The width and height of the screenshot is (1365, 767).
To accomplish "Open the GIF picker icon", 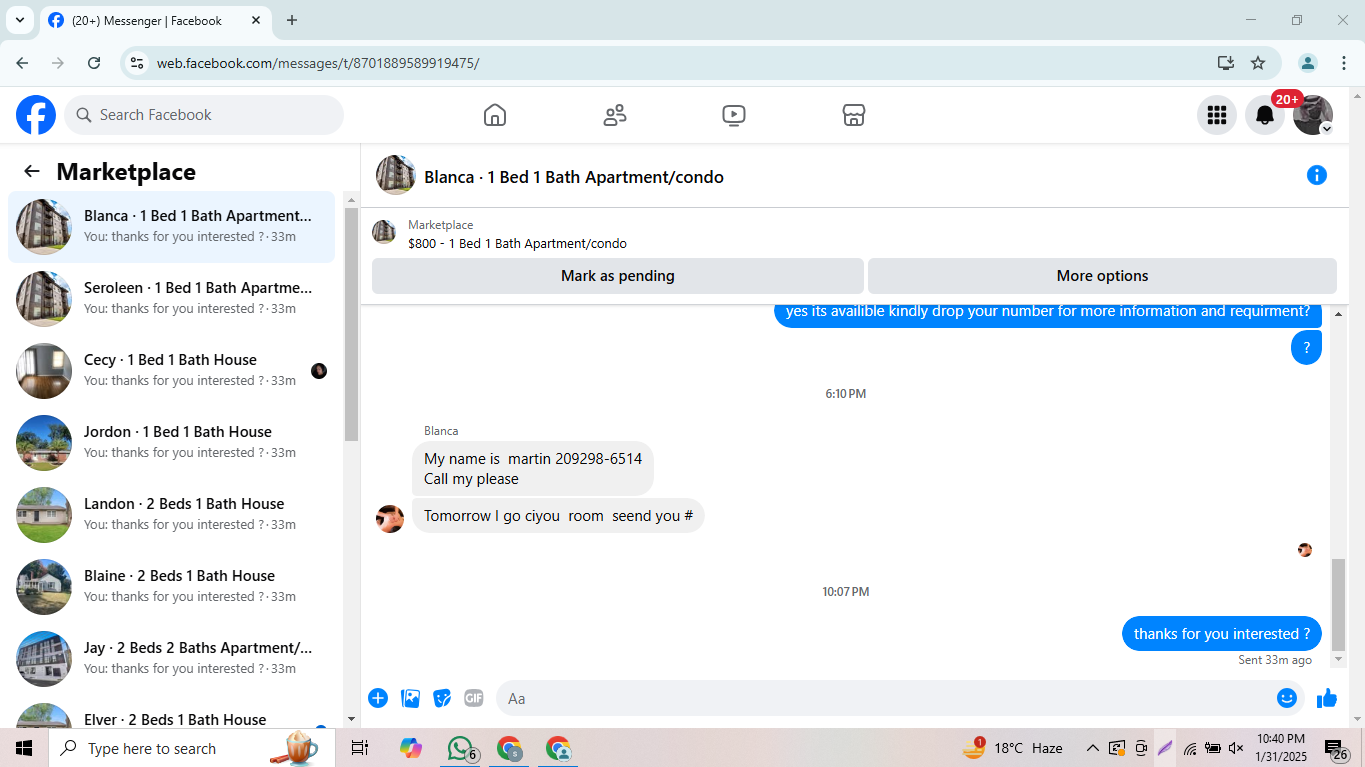I will 474,698.
